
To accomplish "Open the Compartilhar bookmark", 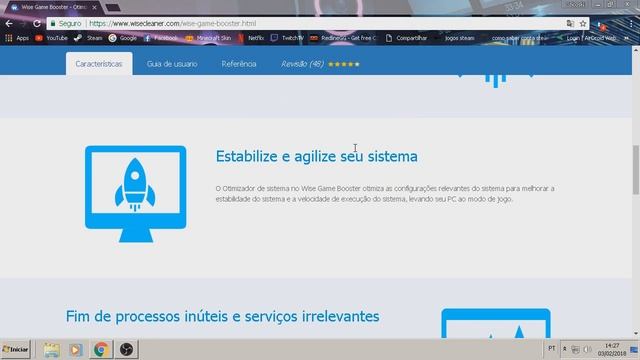I will [407, 38].
